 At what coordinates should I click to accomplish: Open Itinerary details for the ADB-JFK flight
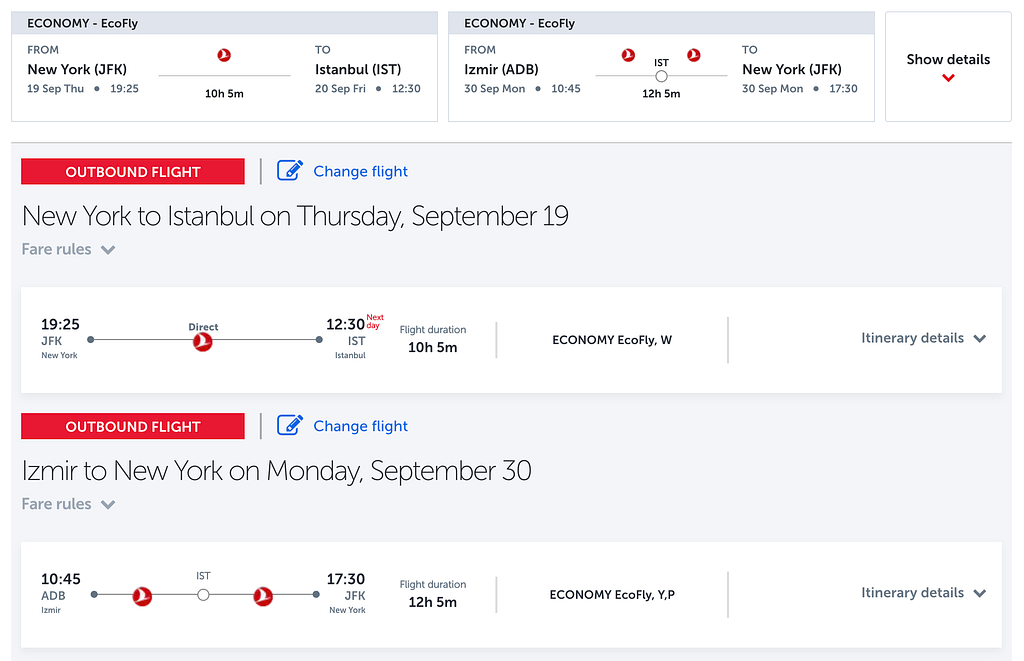[x=923, y=593]
